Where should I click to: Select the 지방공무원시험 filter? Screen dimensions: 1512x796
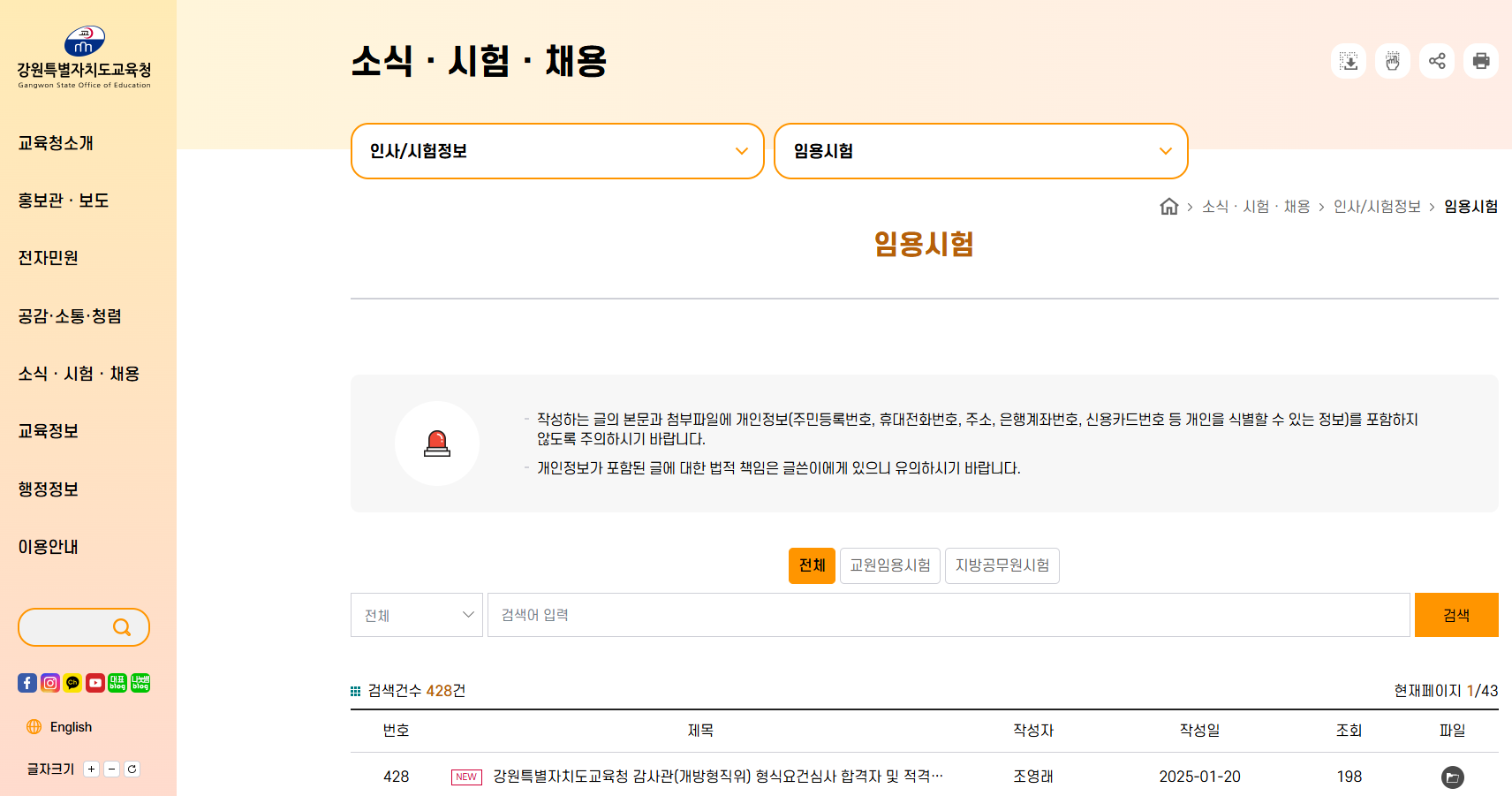(1002, 565)
